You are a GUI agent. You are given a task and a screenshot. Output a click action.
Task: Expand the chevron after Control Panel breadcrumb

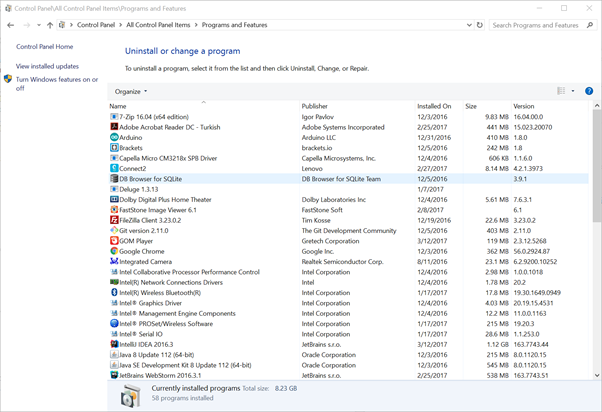121,25
